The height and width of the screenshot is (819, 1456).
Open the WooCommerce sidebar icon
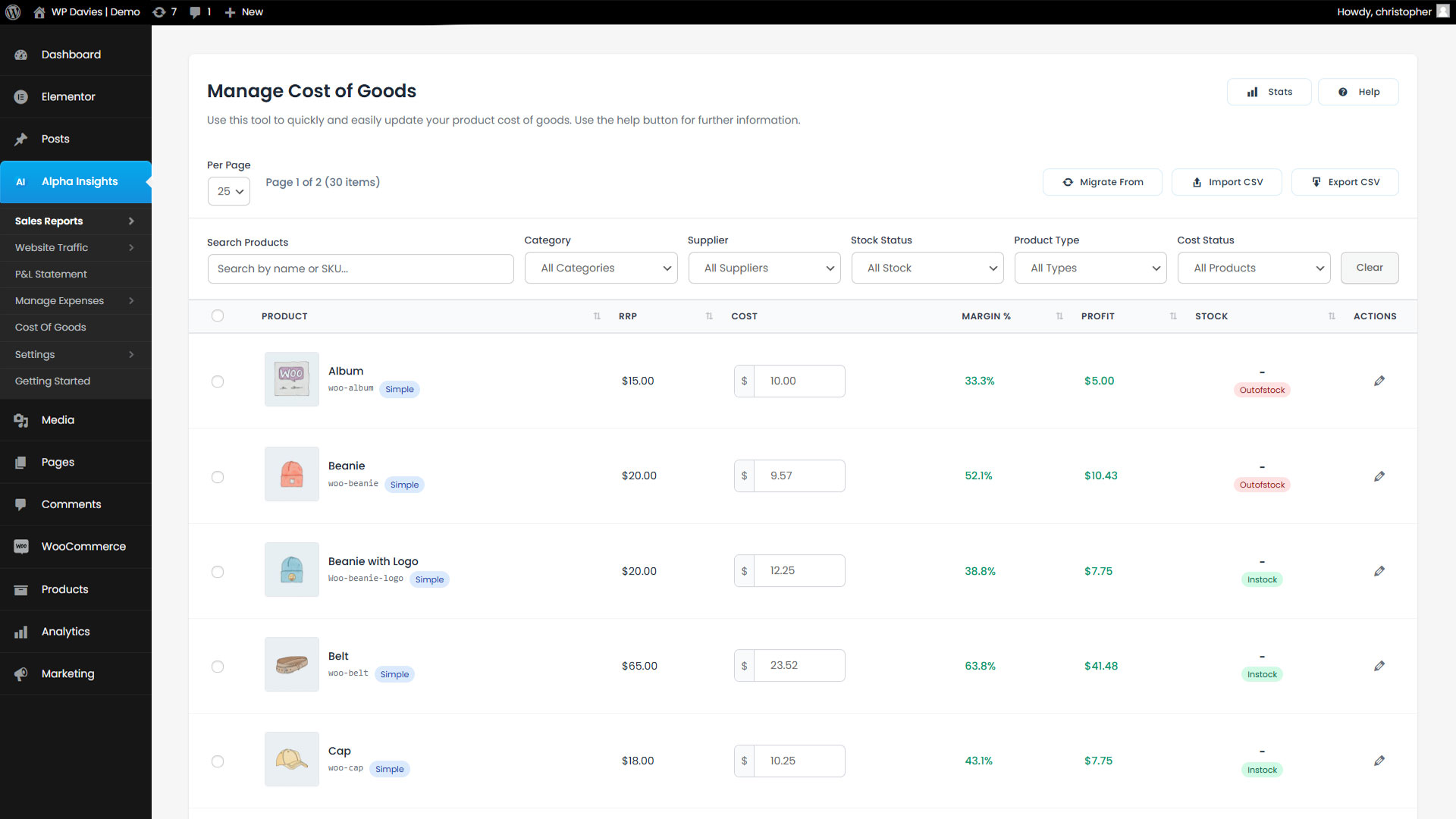21,547
